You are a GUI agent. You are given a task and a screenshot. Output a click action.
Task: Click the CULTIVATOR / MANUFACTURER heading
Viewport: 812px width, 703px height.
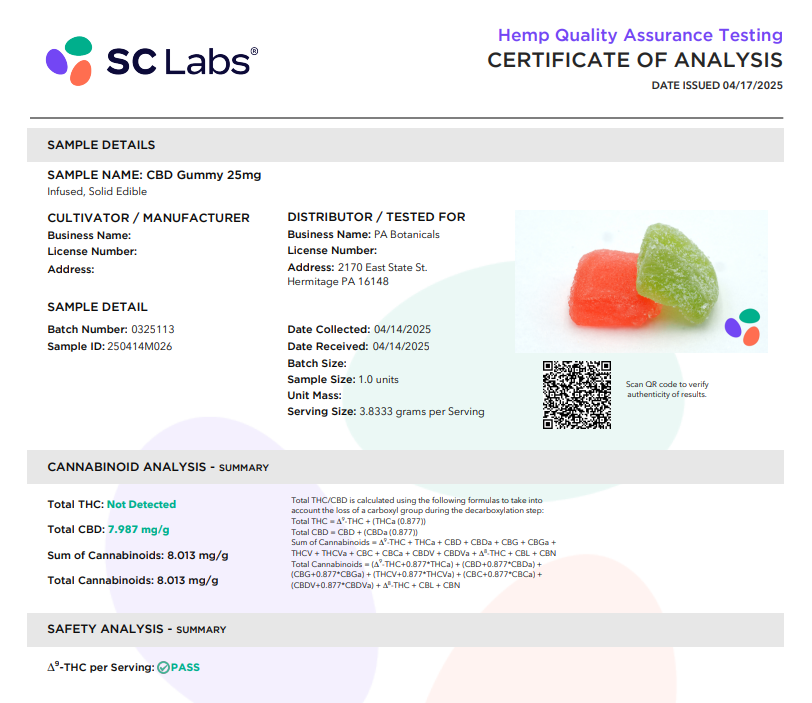click(x=149, y=218)
